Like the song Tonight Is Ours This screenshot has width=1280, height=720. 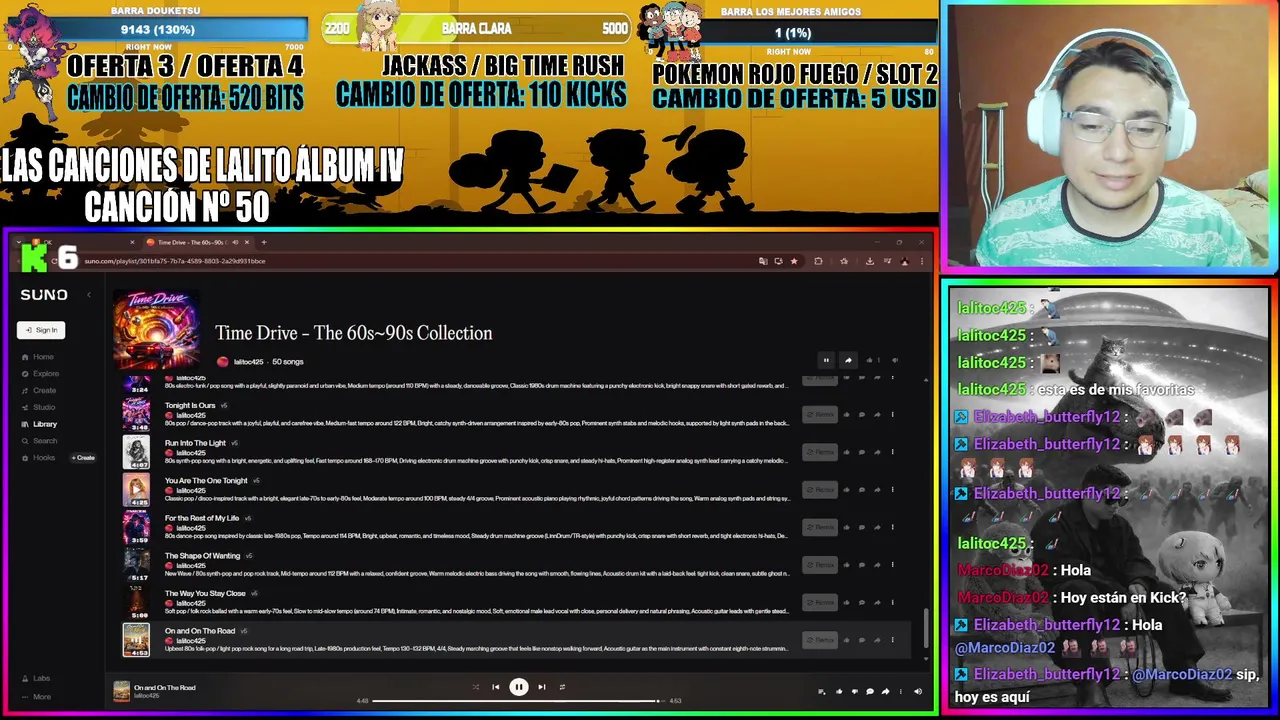846,414
